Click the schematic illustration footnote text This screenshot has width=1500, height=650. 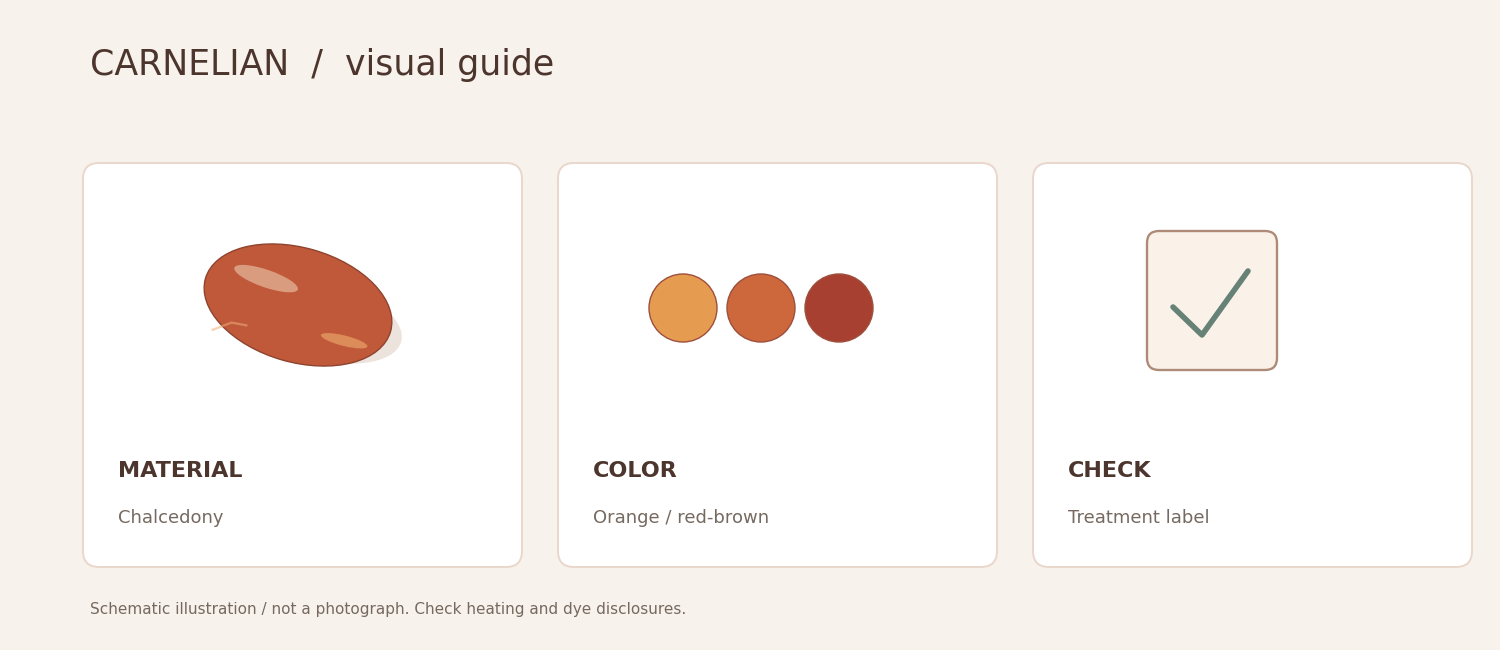pyautogui.click(x=388, y=609)
